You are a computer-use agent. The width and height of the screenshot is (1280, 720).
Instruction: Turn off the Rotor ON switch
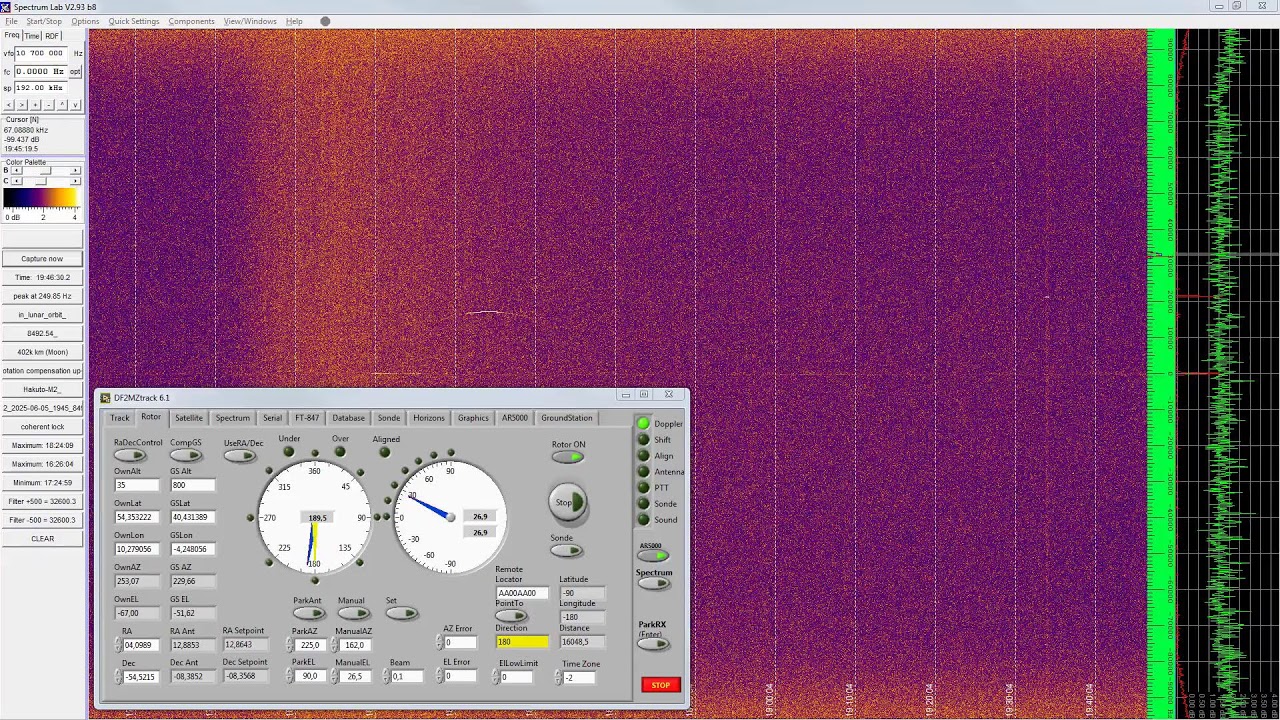pos(568,457)
